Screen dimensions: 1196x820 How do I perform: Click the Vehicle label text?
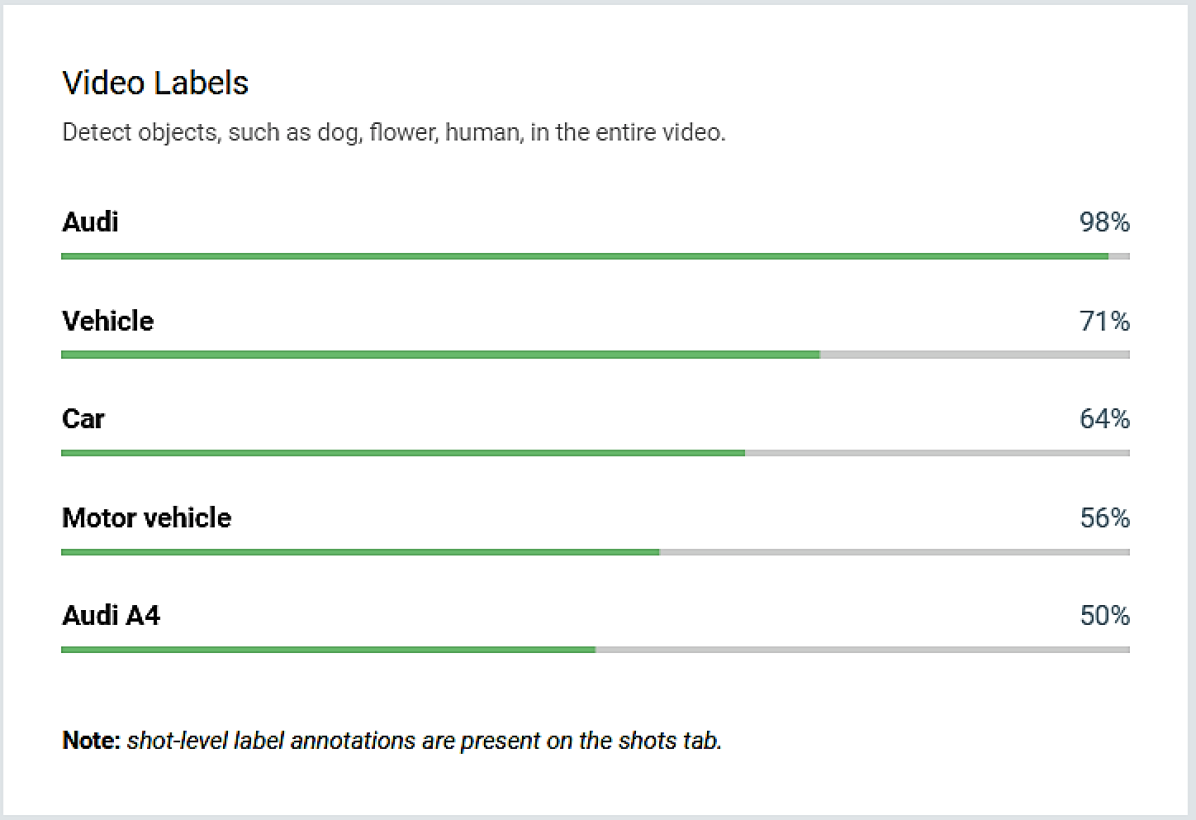tap(108, 321)
